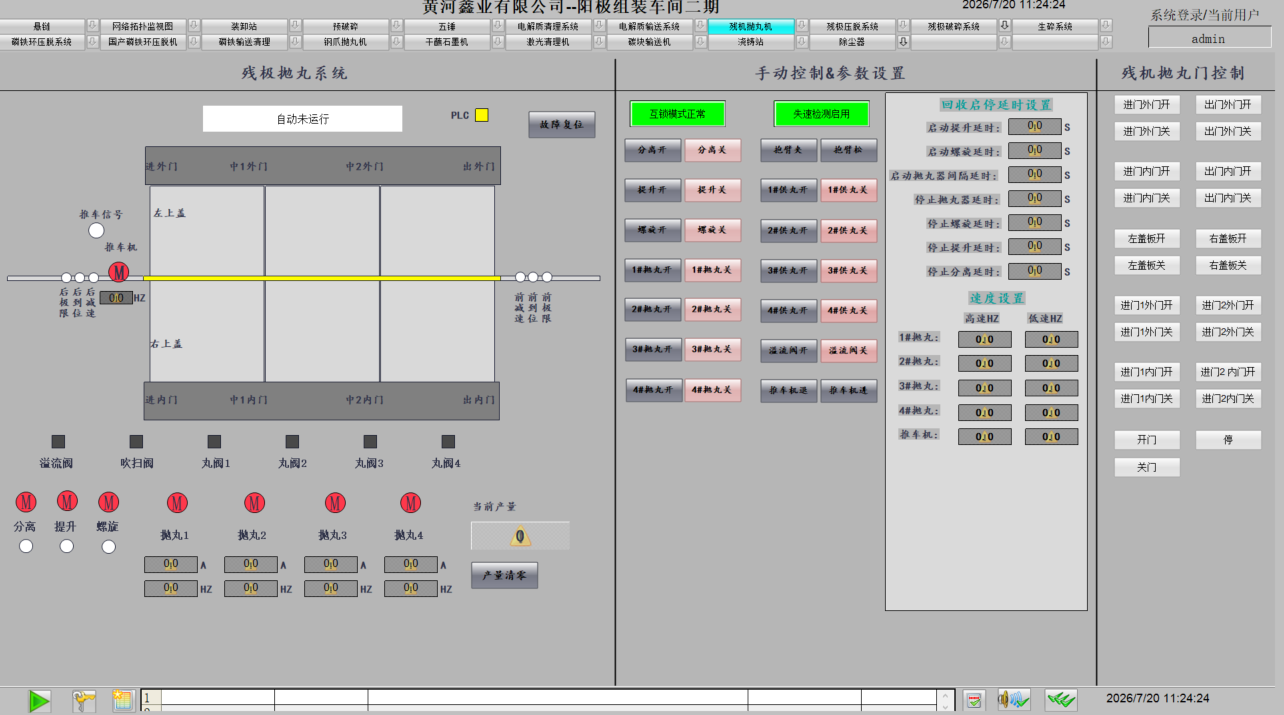
Task: Click the 故障复位 fault reset button
Action: pyautogui.click(x=562, y=125)
